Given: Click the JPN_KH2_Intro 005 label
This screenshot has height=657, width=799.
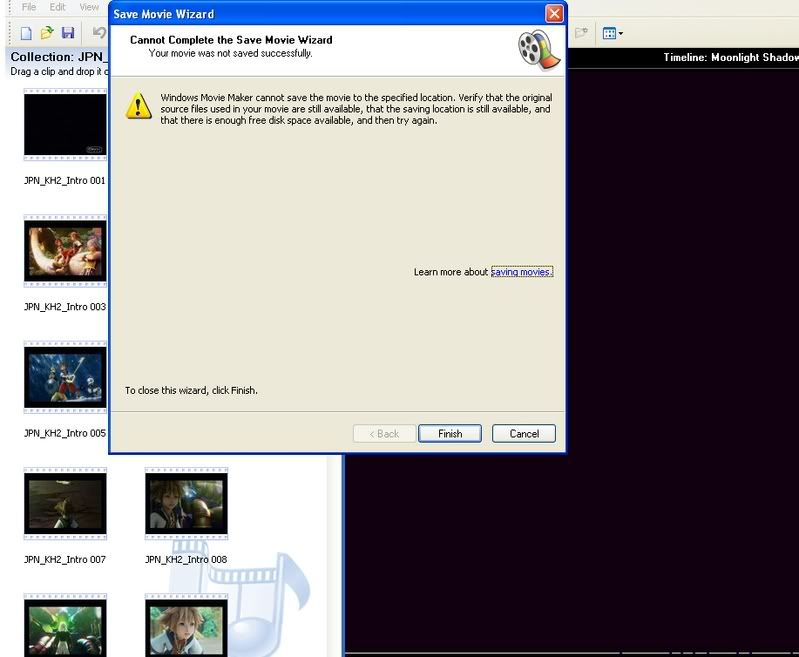Looking at the screenshot, I should 65,433.
